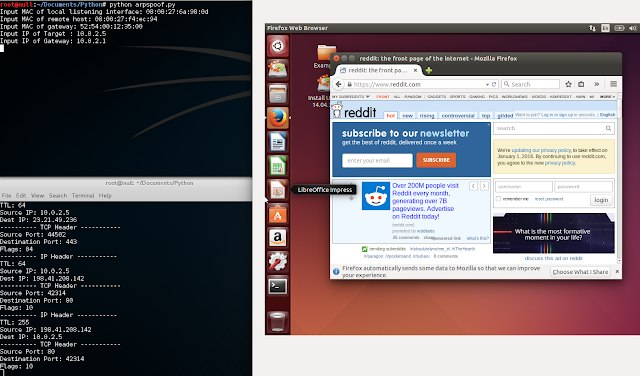
Task: Switch to reddit's 'top' tab
Action: 485,116
